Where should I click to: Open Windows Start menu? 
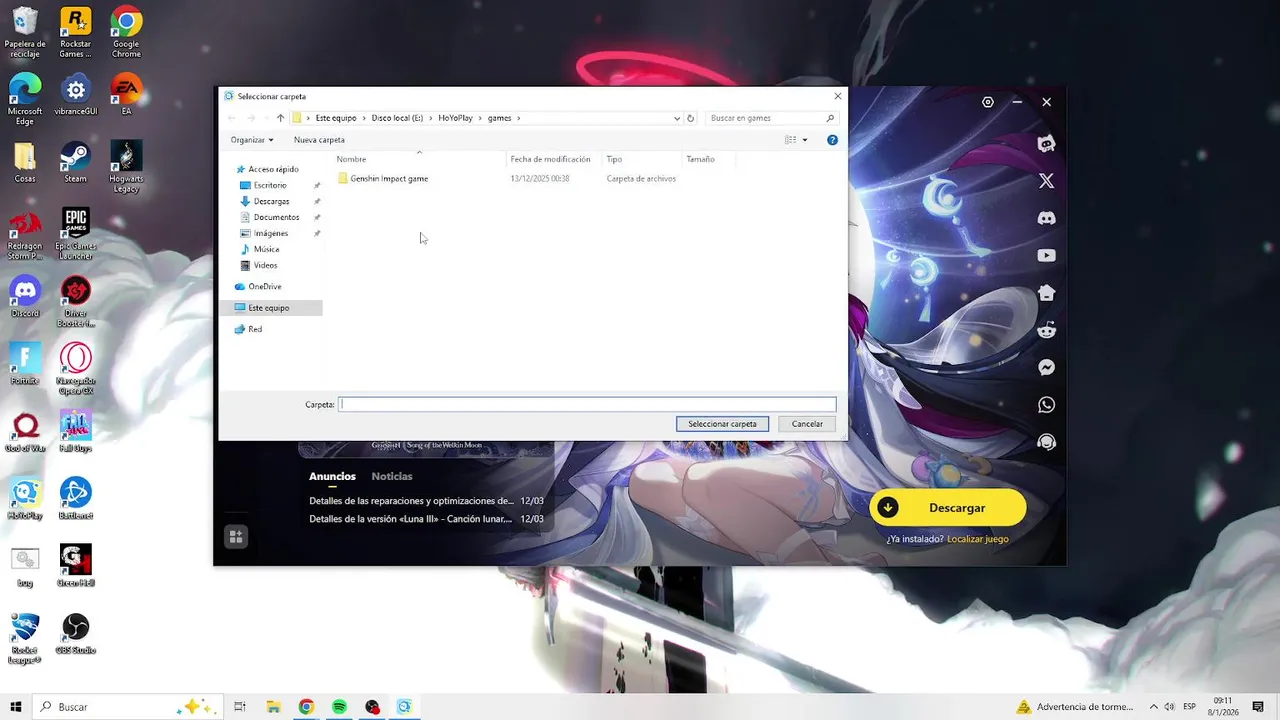pos(16,707)
